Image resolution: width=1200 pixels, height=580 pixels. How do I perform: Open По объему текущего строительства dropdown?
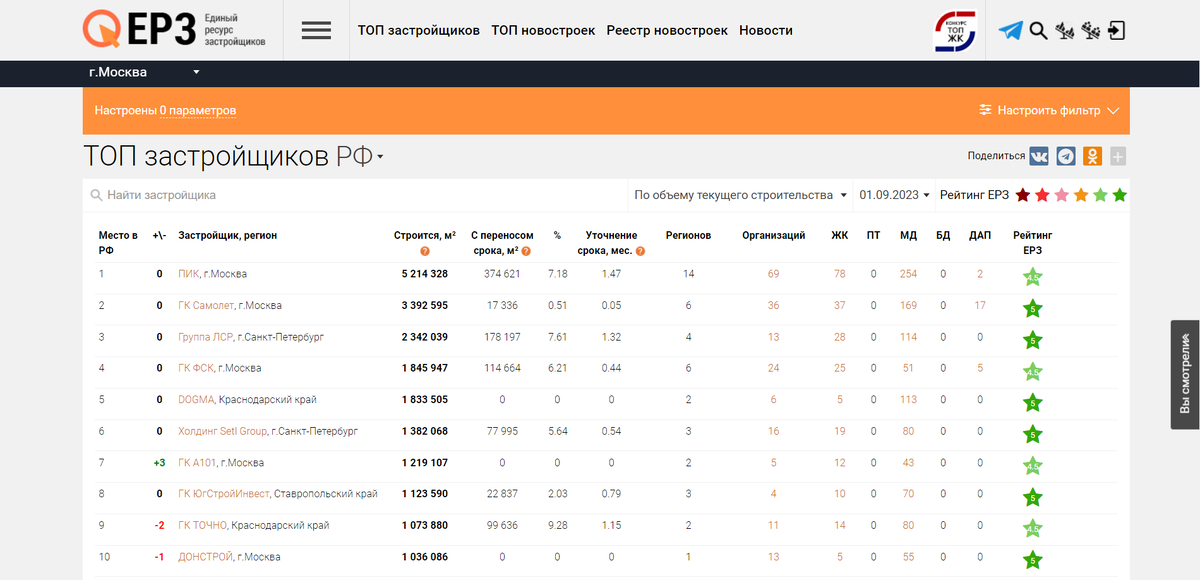coord(741,195)
